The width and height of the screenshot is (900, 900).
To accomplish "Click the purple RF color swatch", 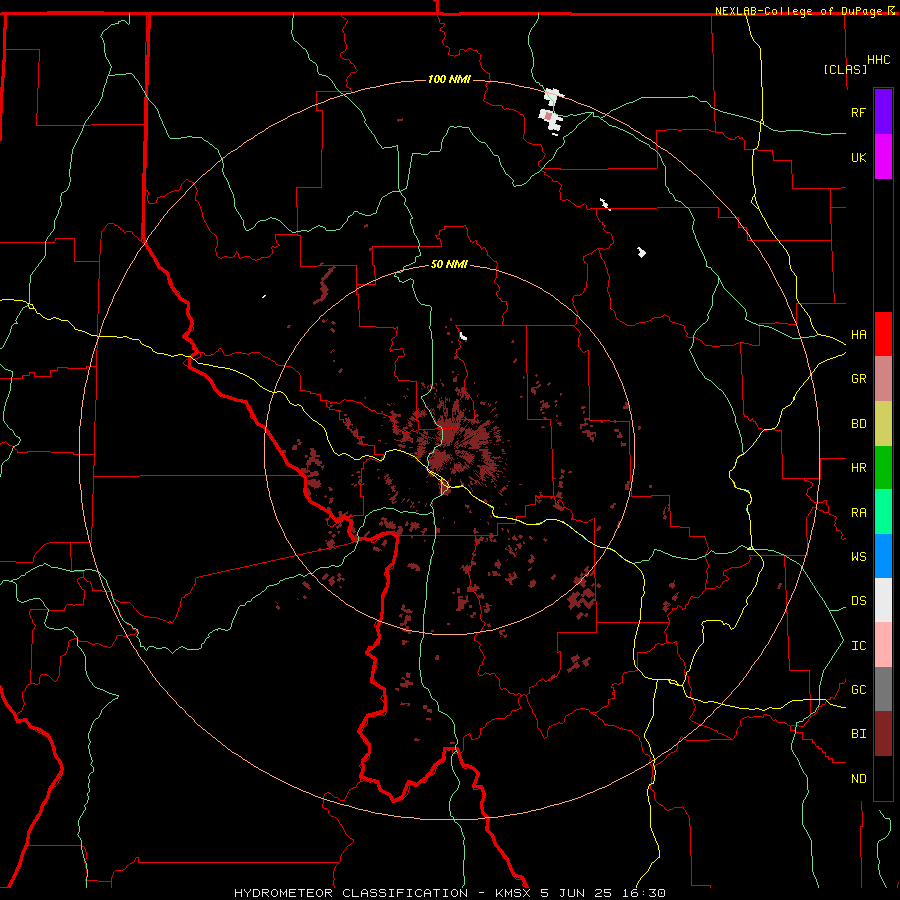I will coord(883,112).
